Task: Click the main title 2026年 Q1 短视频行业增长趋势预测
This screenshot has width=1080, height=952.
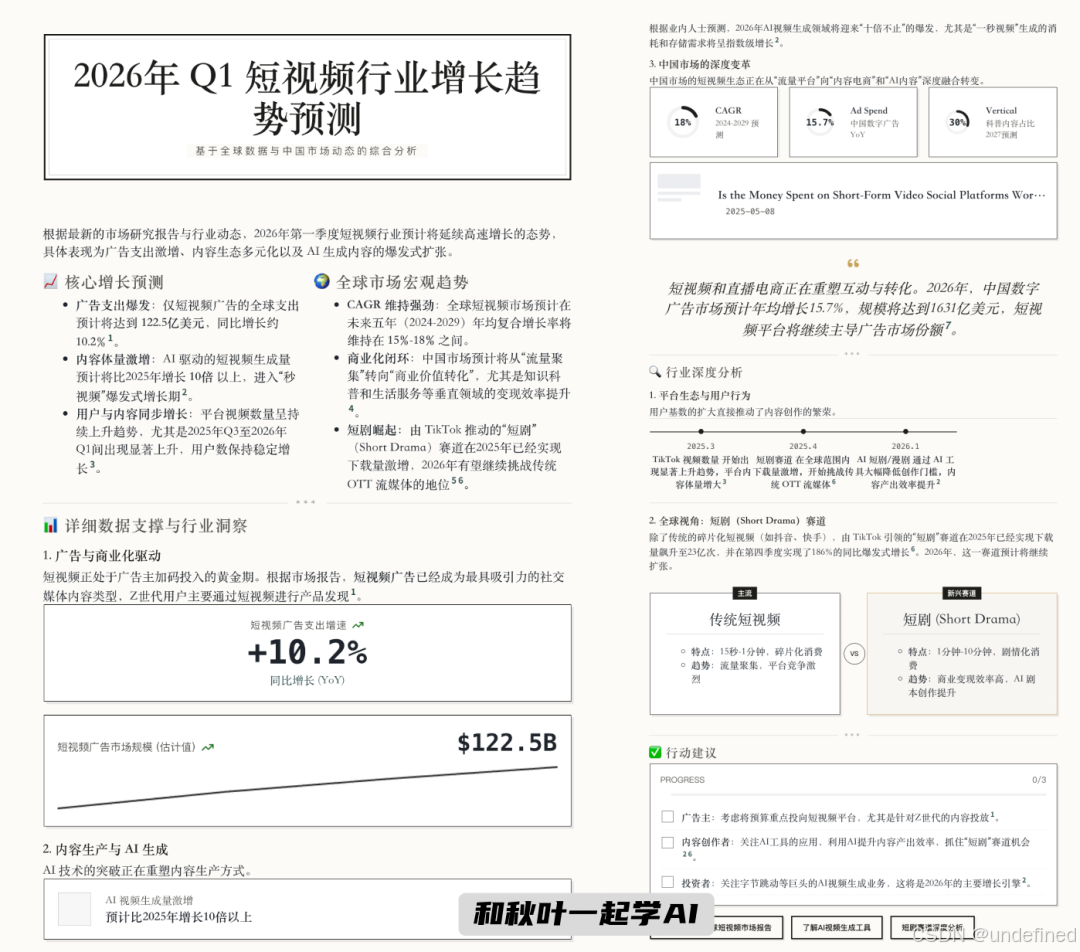Action: pyautogui.click(x=307, y=97)
